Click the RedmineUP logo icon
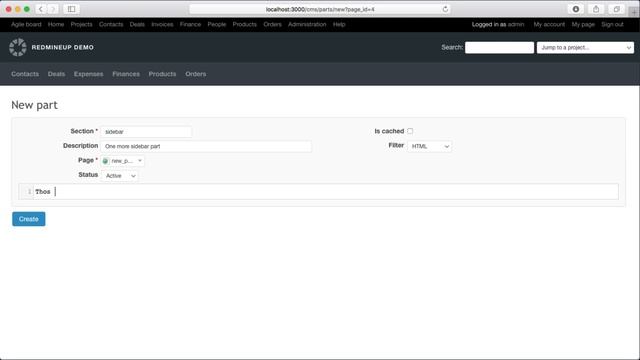Screen dimensions: 640x360 coord(18,47)
